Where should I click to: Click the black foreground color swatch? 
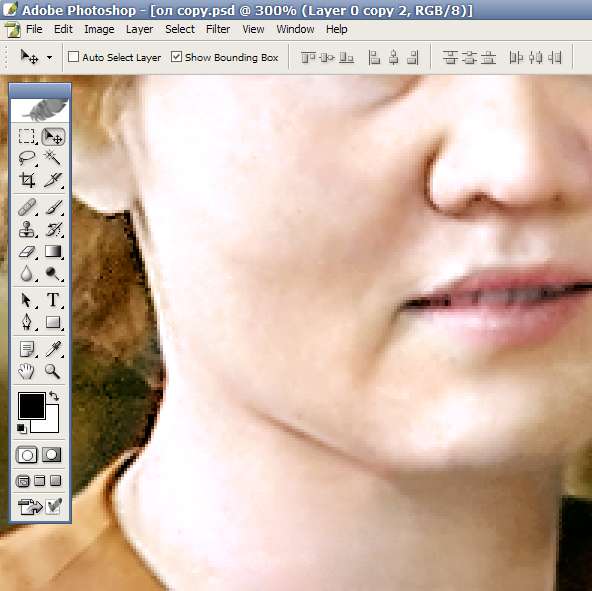pos(32,406)
